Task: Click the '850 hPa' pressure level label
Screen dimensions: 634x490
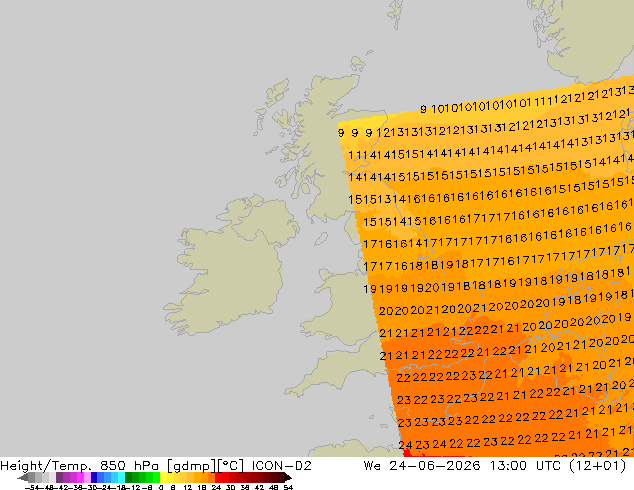Action: [129, 466]
